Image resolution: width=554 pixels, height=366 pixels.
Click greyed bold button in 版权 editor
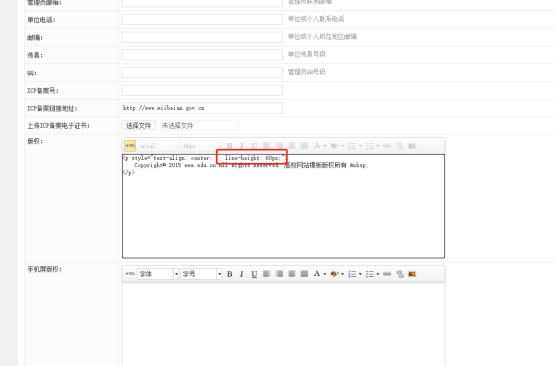230,146
